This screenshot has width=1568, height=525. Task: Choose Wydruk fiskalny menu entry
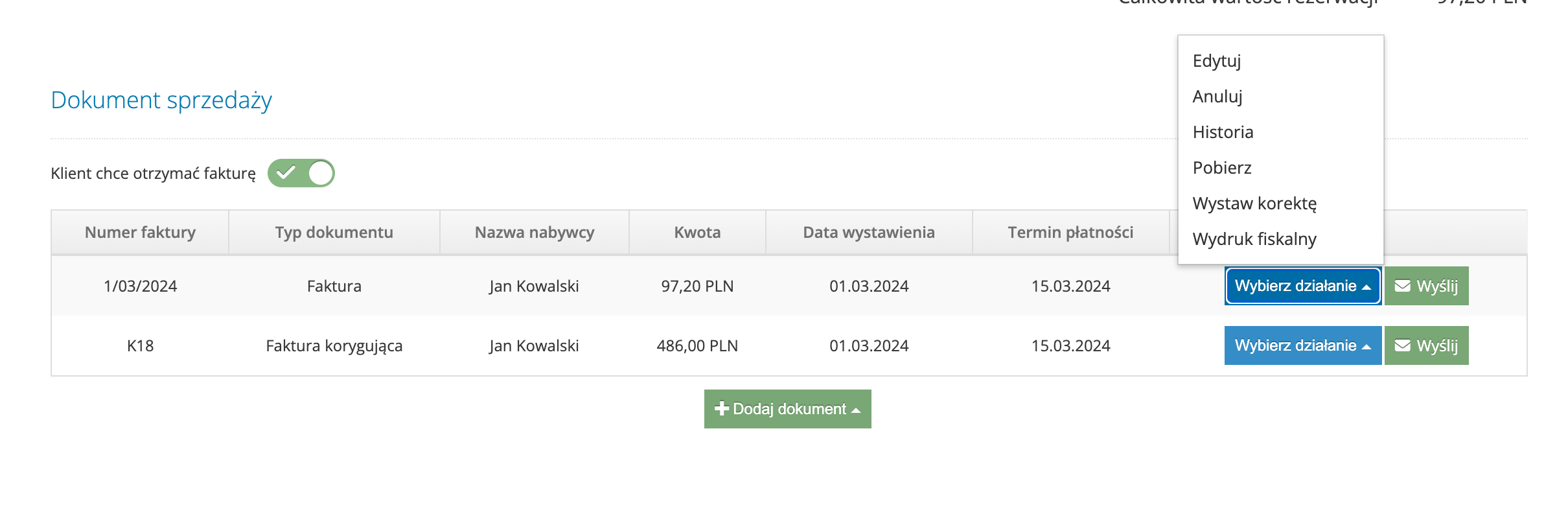click(1254, 239)
